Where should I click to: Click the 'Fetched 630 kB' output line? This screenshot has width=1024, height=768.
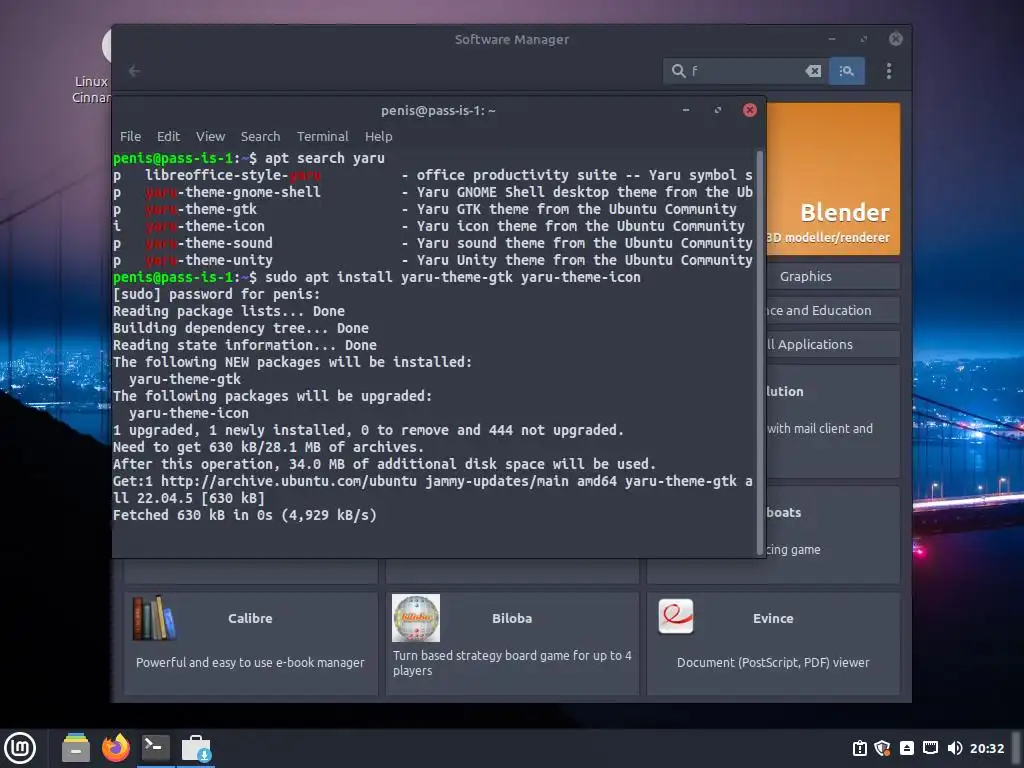pyautogui.click(x=245, y=515)
